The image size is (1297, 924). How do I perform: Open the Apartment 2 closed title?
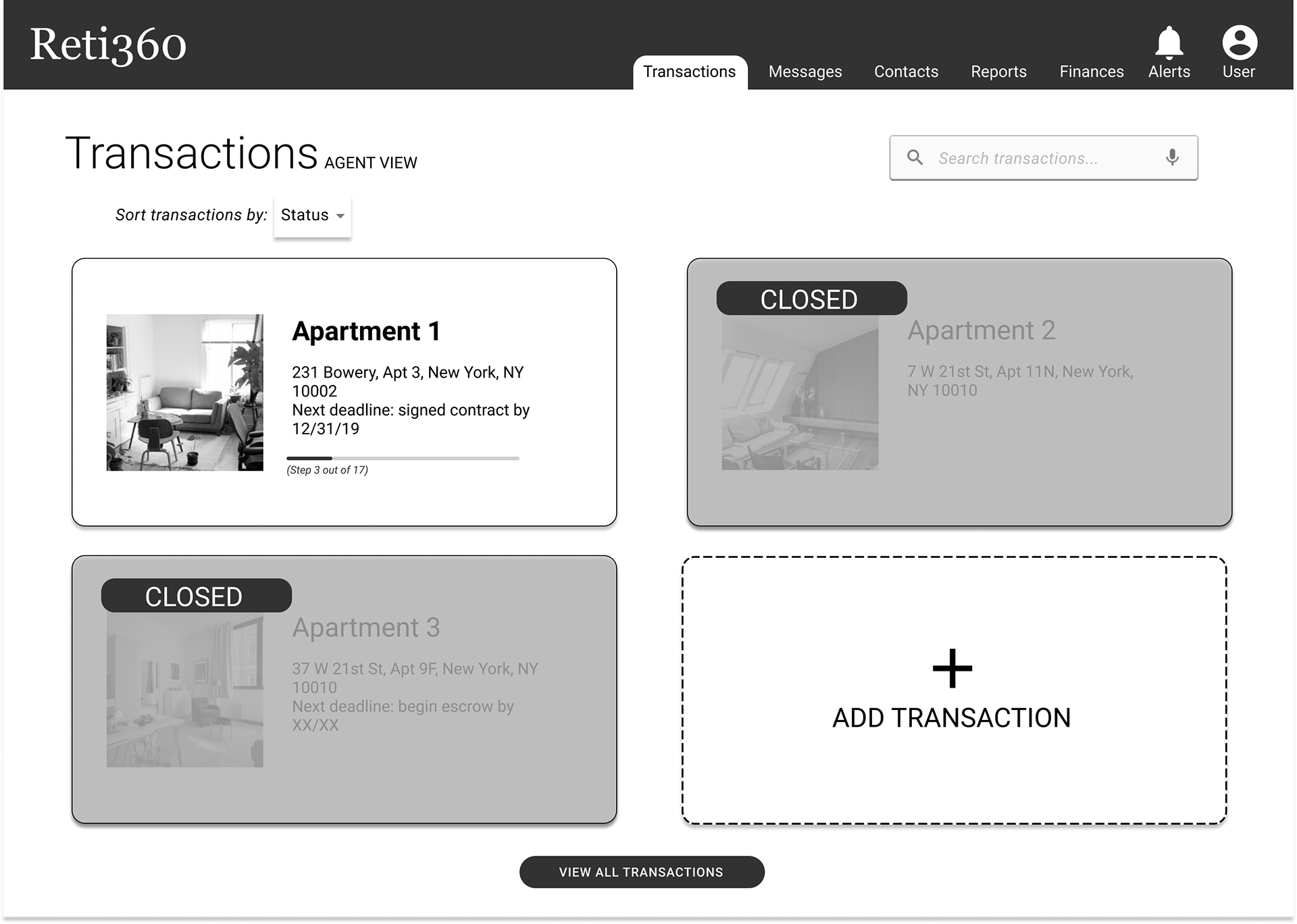[982, 330]
